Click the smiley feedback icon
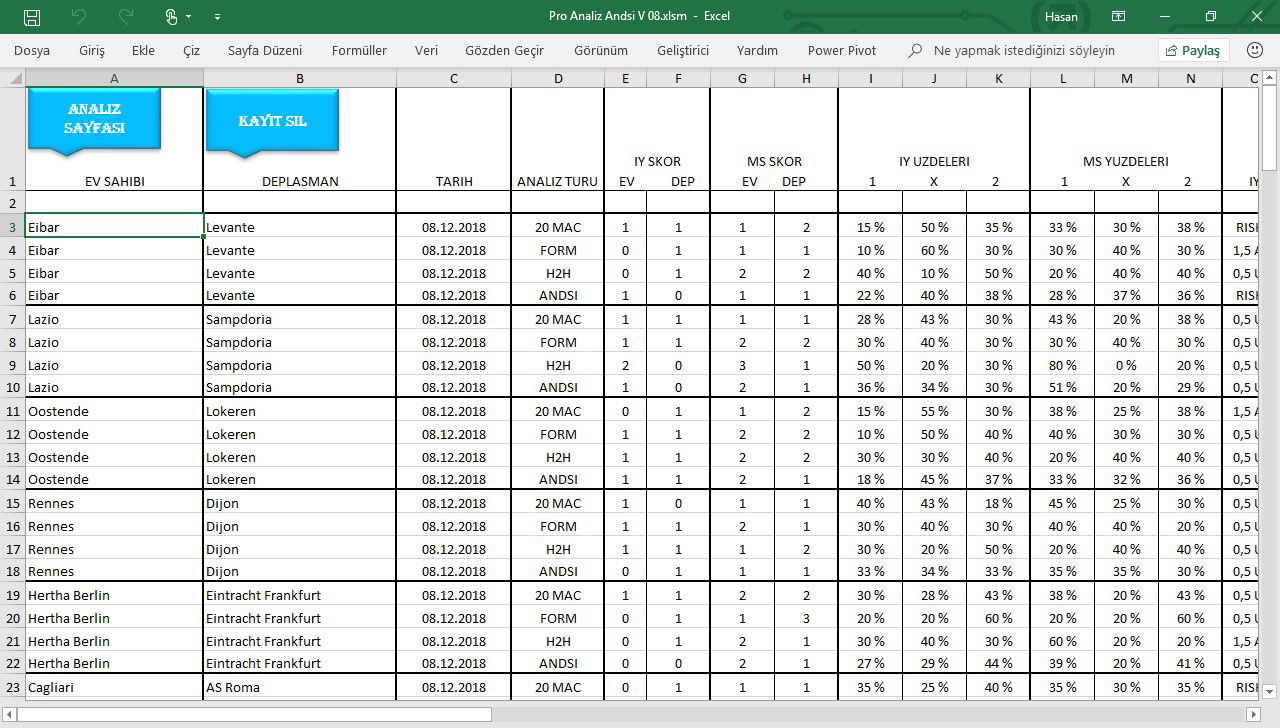This screenshot has height=728, width=1280. click(x=1255, y=50)
